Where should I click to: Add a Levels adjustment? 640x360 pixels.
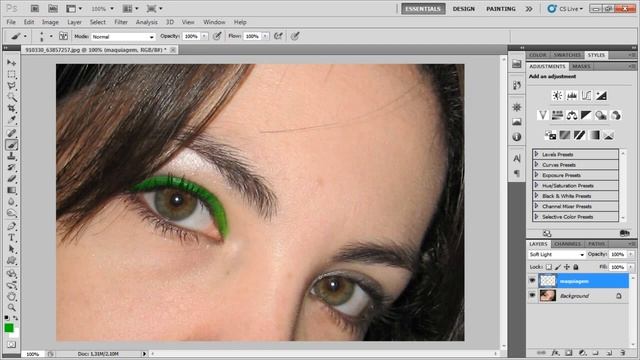point(572,96)
